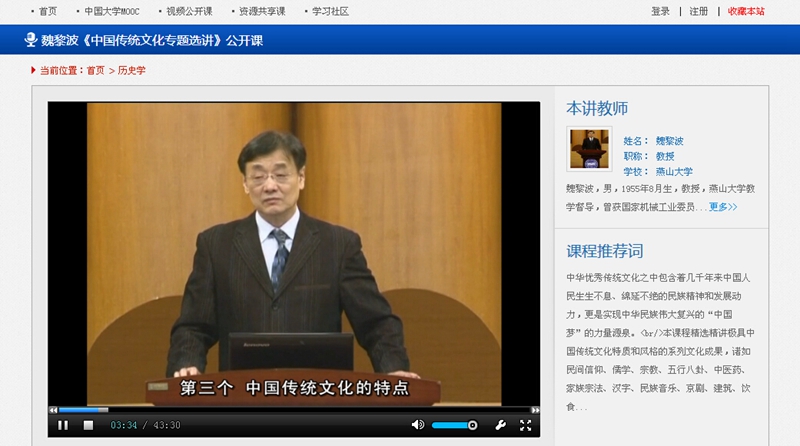800x446 pixels.
Task: Open video settings with the wrench icon
Action: (x=500, y=425)
